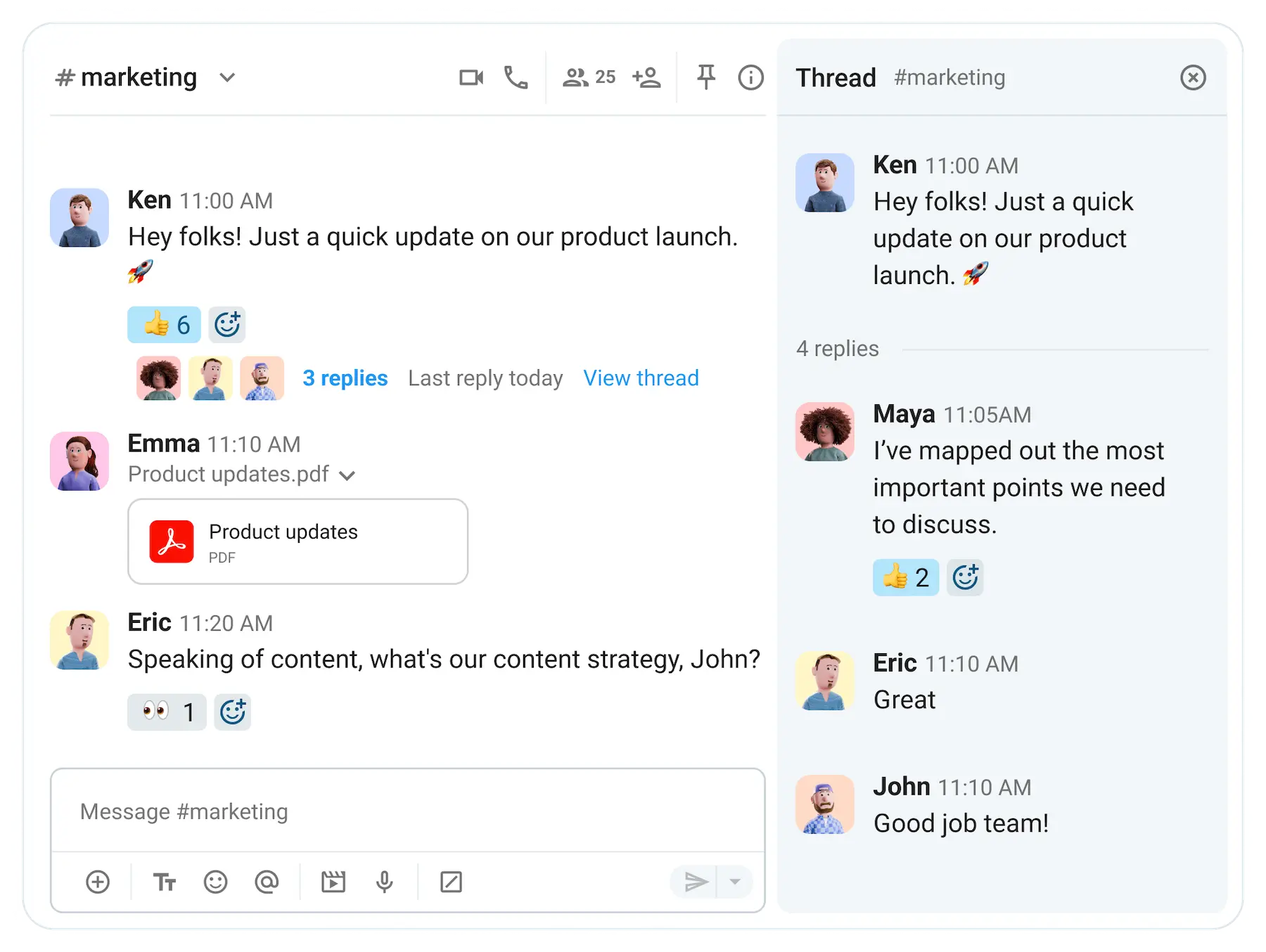Collapse the Product updates.pdf attachment
This screenshot has width=1266, height=952.
[347, 476]
